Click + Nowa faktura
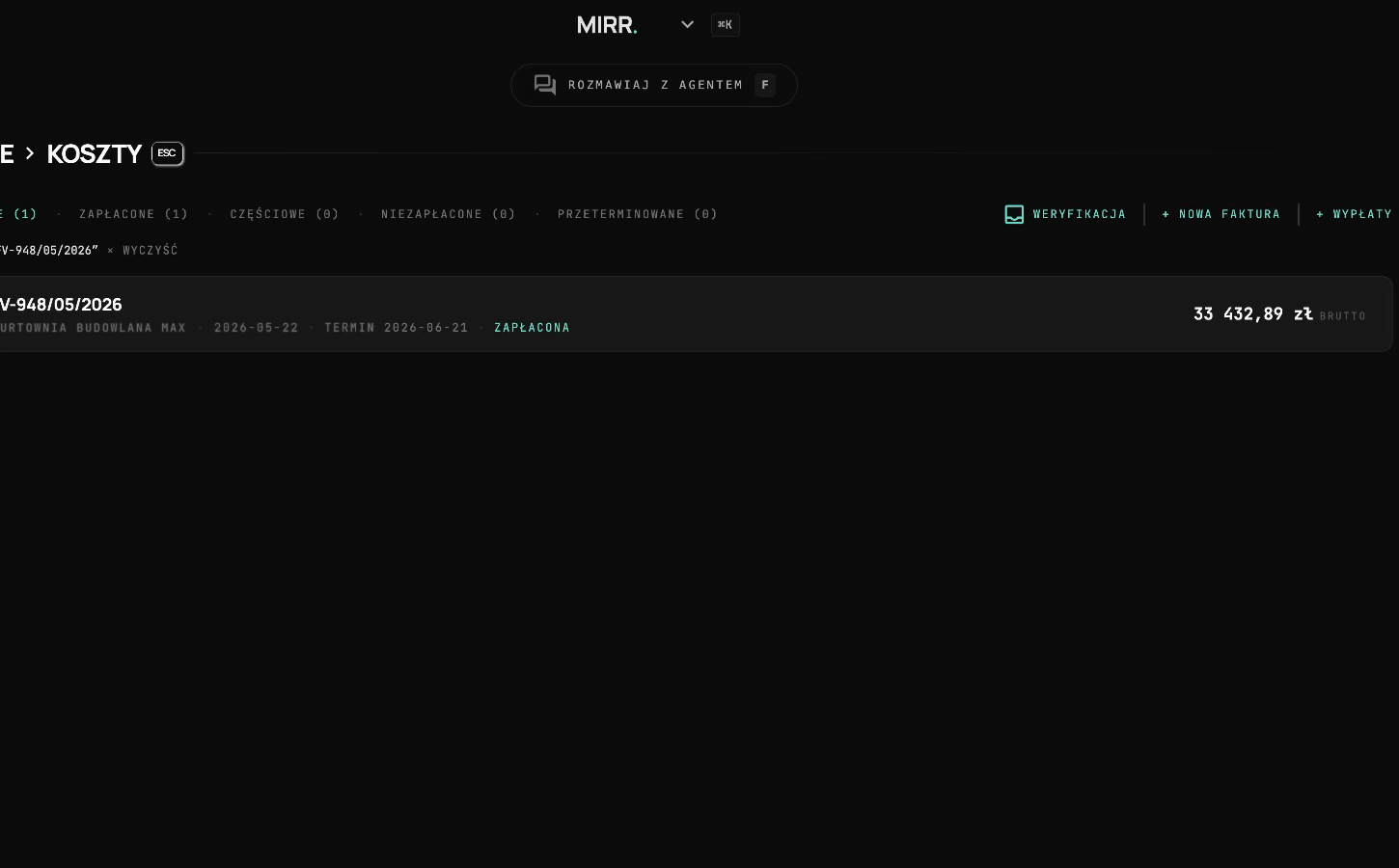The width and height of the screenshot is (1399, 868). pyautogui.click(x=1221, y=214)
